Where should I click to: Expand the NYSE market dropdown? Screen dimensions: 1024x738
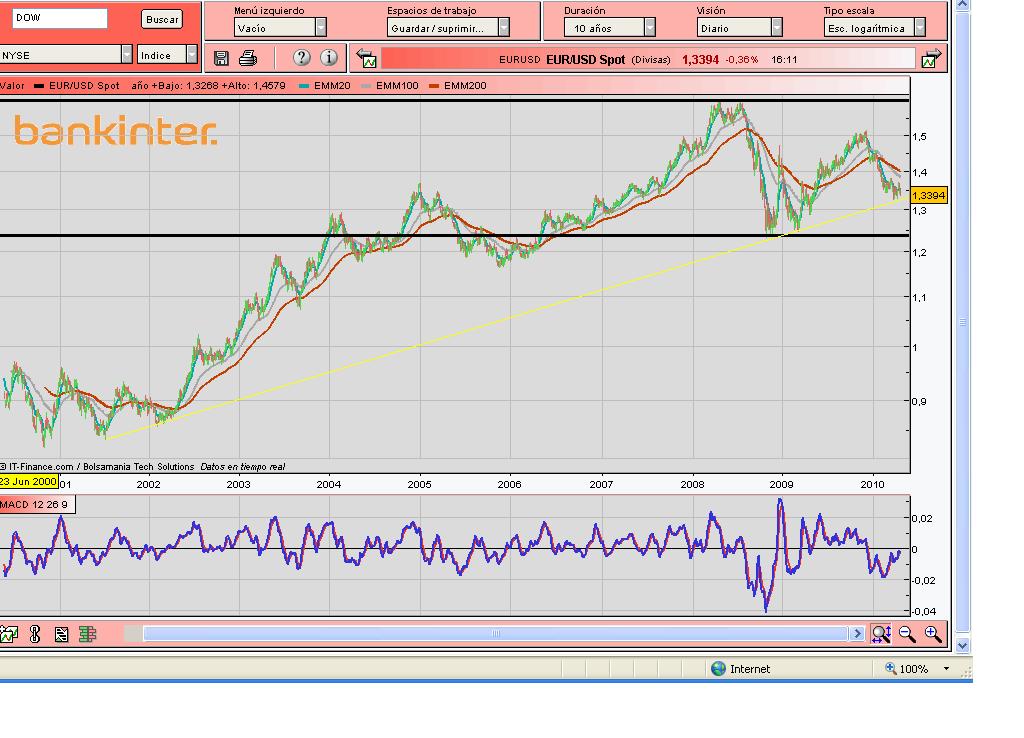click(126, 55)
